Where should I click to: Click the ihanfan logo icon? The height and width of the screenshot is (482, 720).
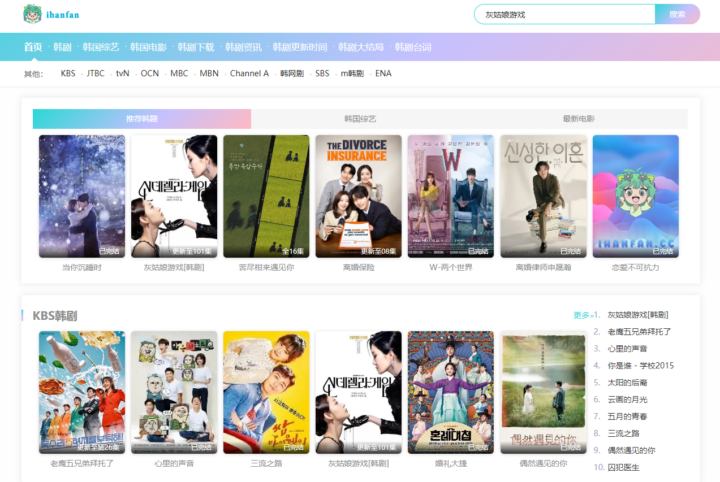33,14
